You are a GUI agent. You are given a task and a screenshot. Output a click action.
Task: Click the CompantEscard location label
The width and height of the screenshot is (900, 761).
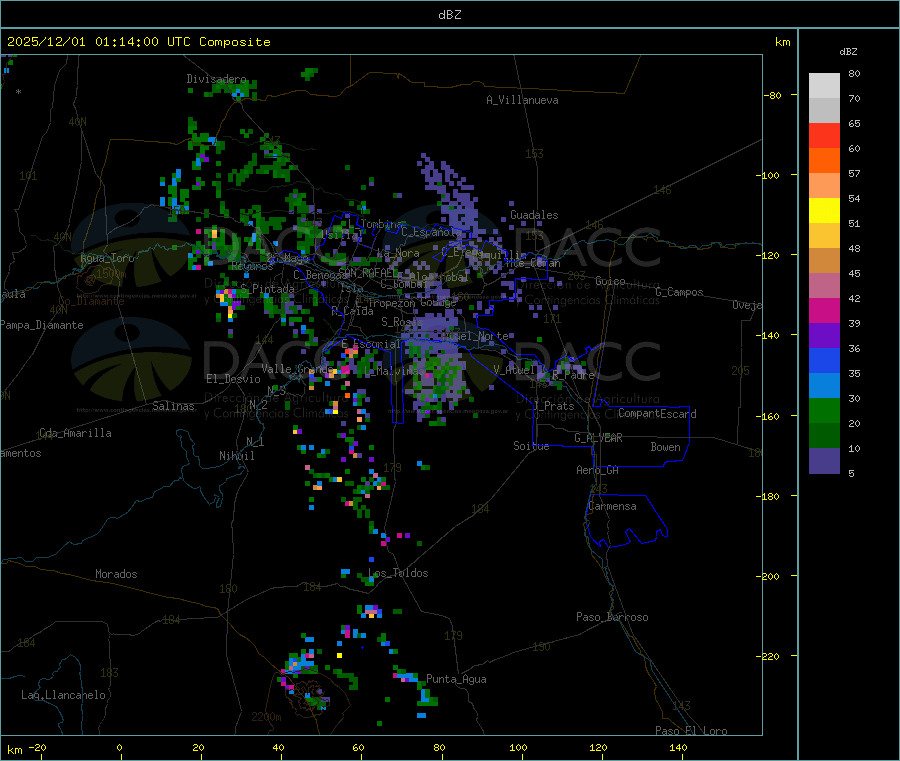[657, 414]
